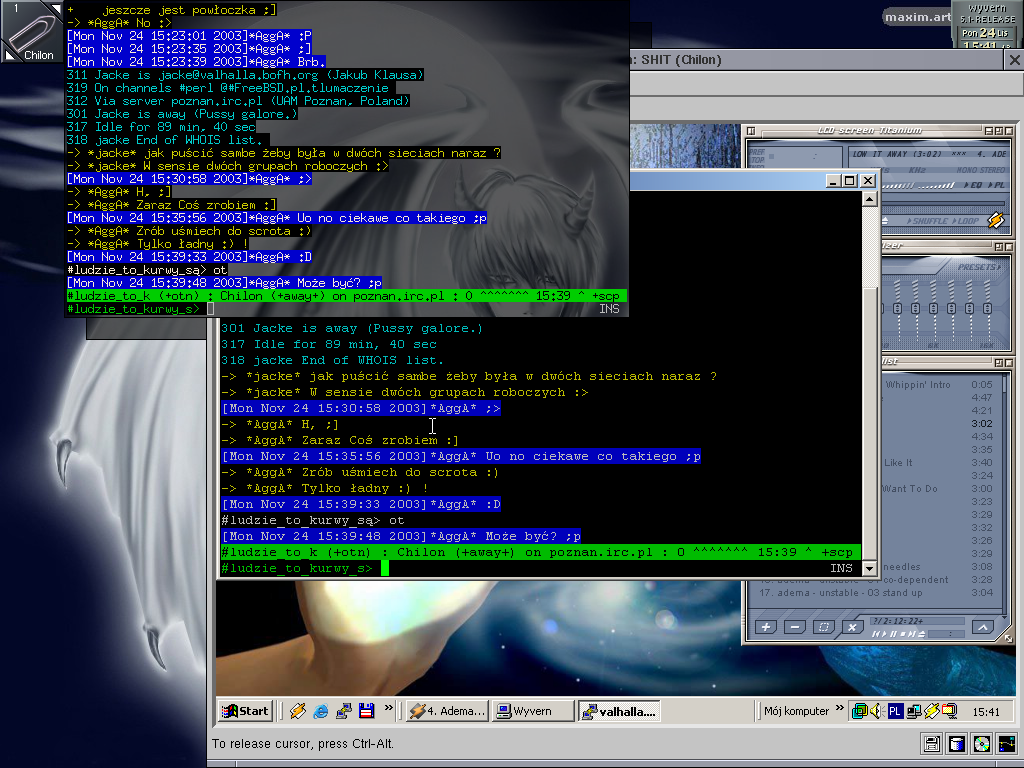Launch Internet Explorer from Quick Launch
Screen dimensions: 1024x768
[321, 711]
